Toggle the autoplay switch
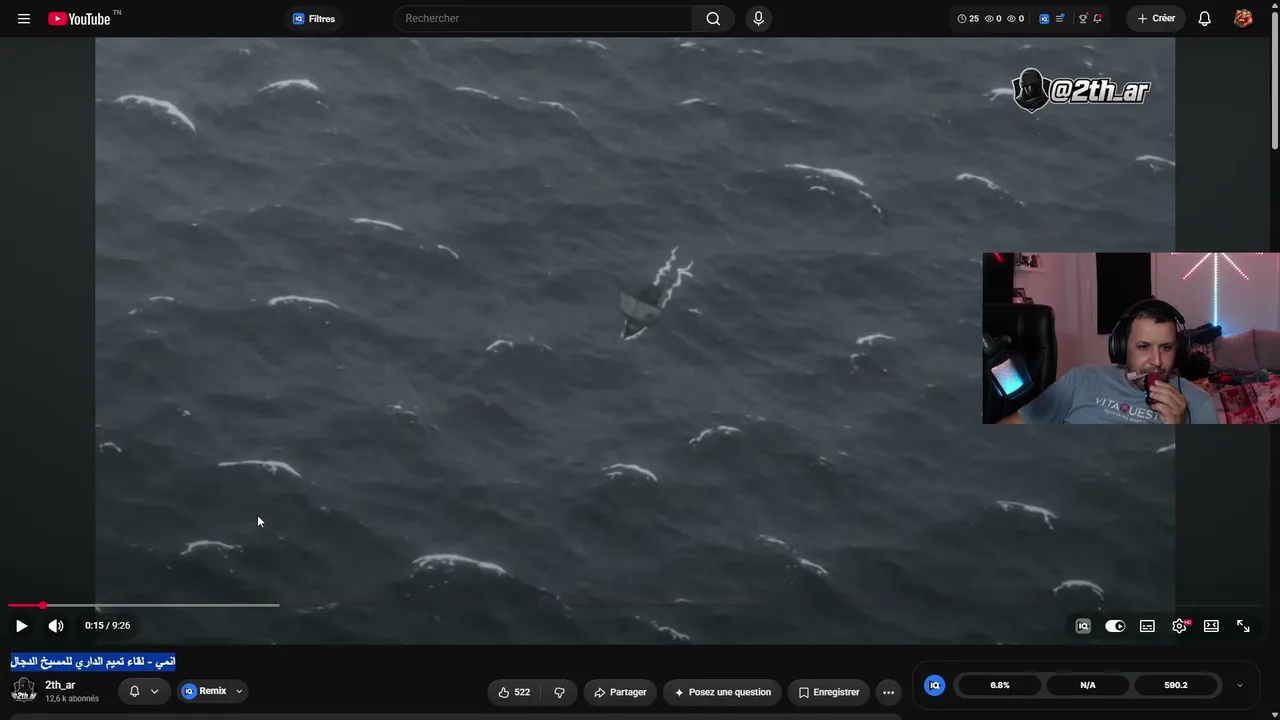Viewport: 1280px width, 720px height. pos(1115,626)
